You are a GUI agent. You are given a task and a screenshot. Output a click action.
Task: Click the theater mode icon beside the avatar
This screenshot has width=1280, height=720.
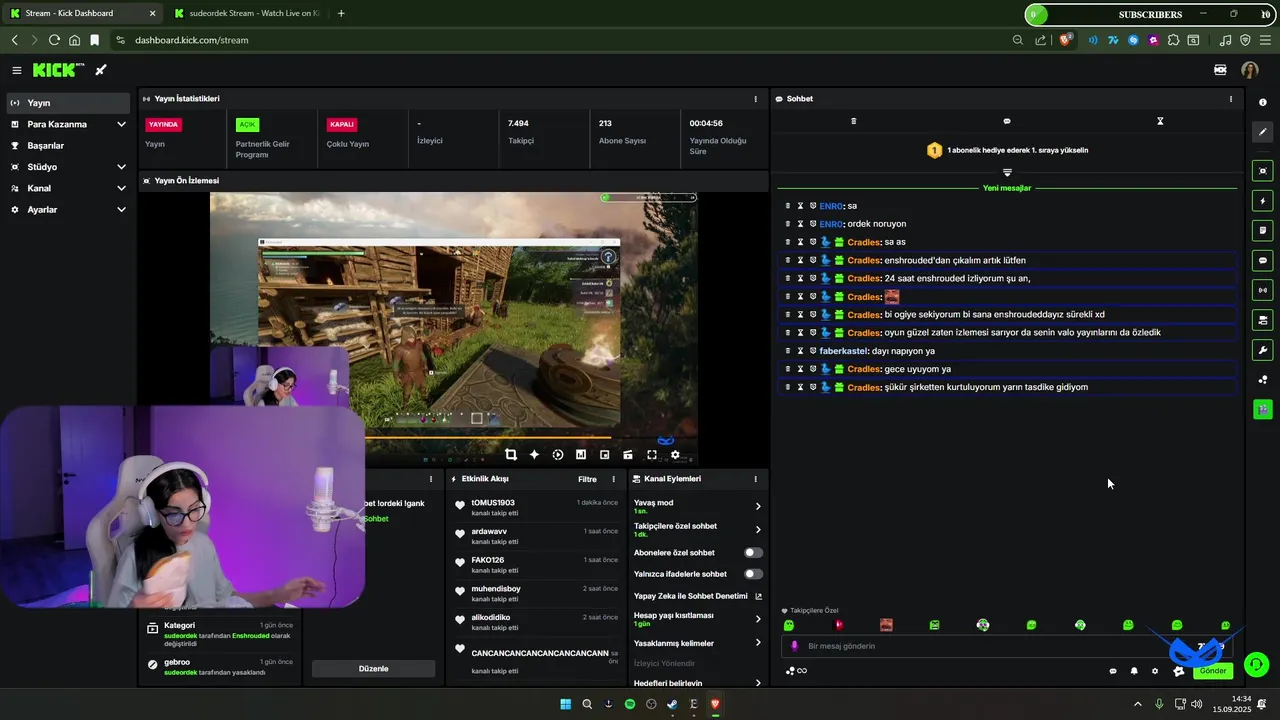pos(1220,70)
